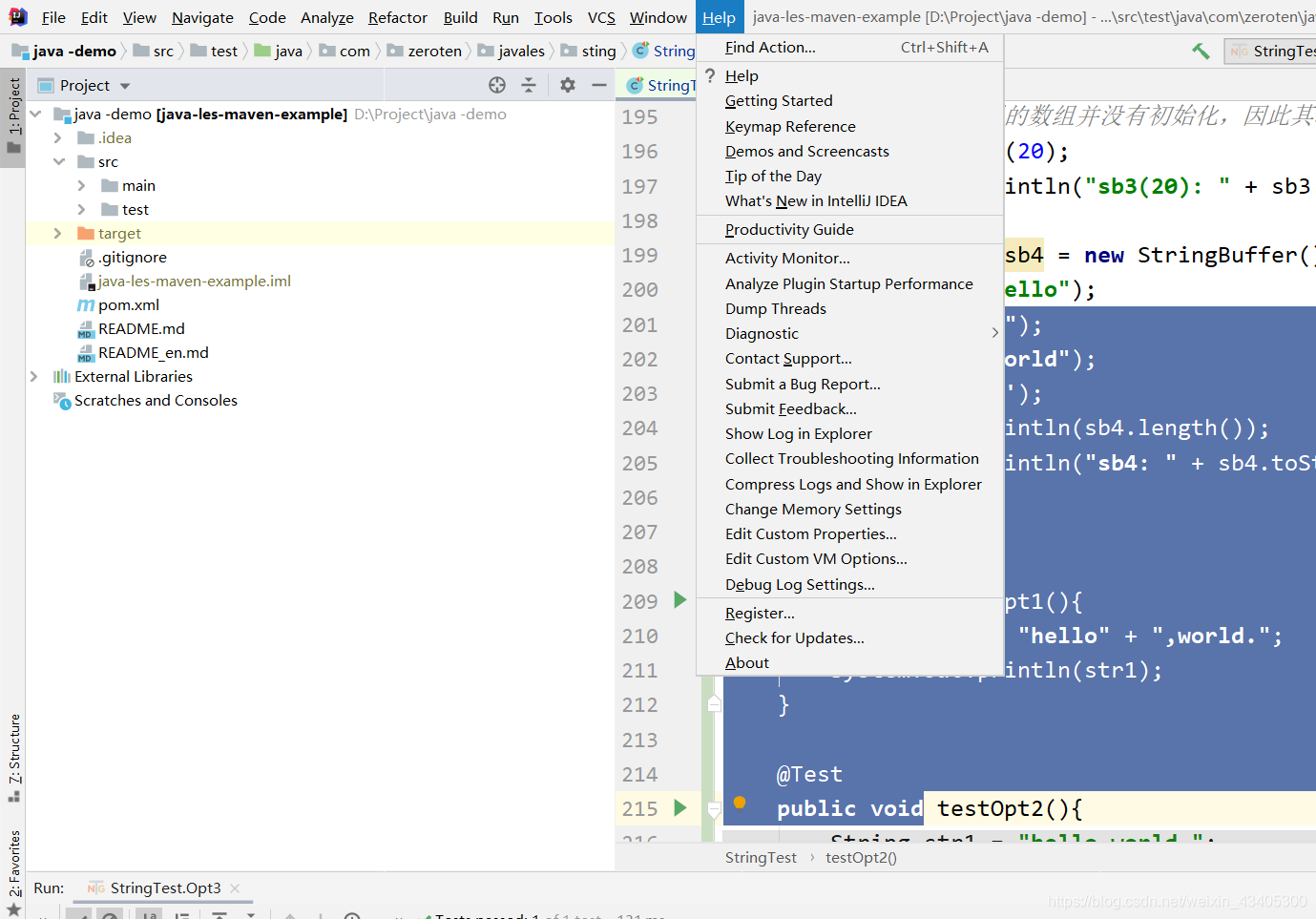Click the External Libraries icon
Image resolution: width=1316 pixels, height=919 pixels.
tap(62, 377)
